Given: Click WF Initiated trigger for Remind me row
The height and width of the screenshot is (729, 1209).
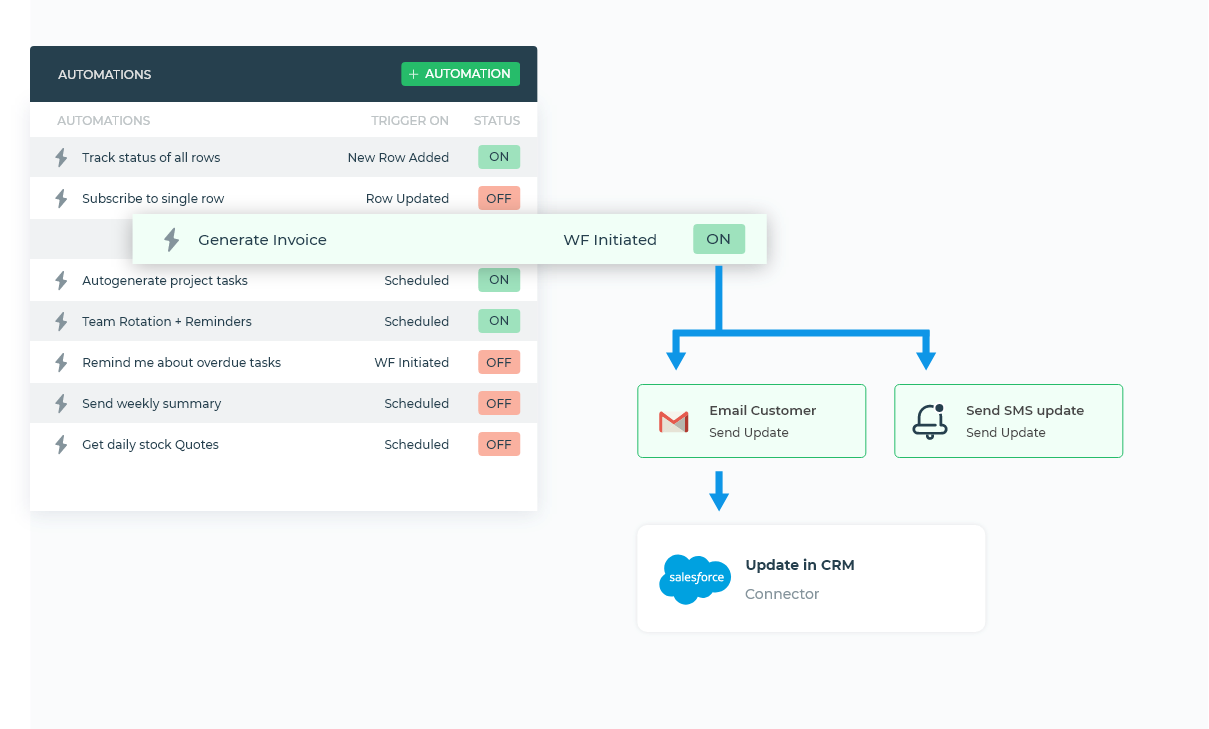Looking at the screenshot, I should [412, 362].
